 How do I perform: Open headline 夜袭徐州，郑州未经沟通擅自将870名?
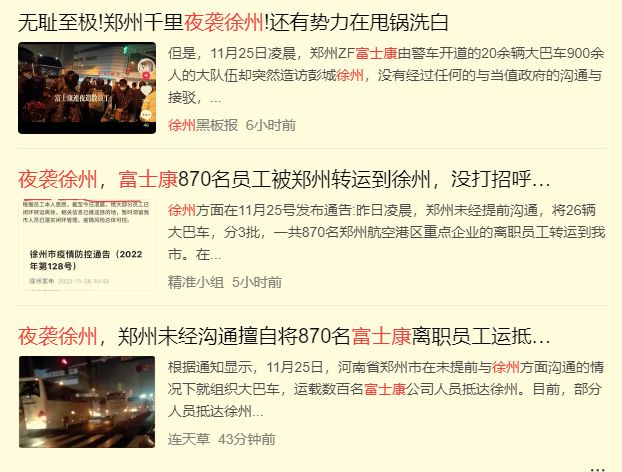point(284,336)
